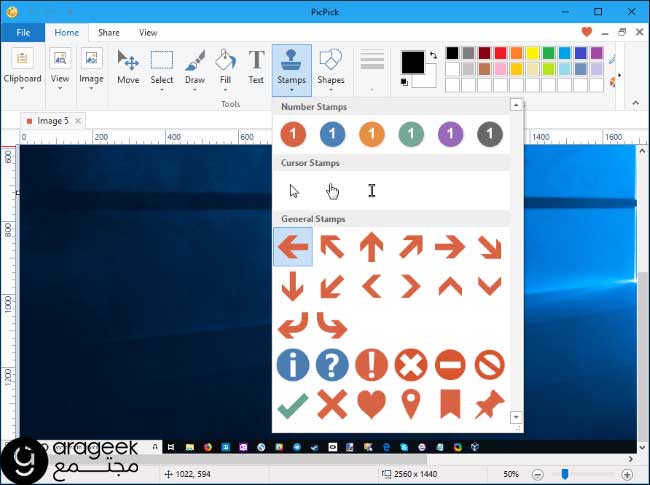Select the blue number stamp

tap(332, 134)
